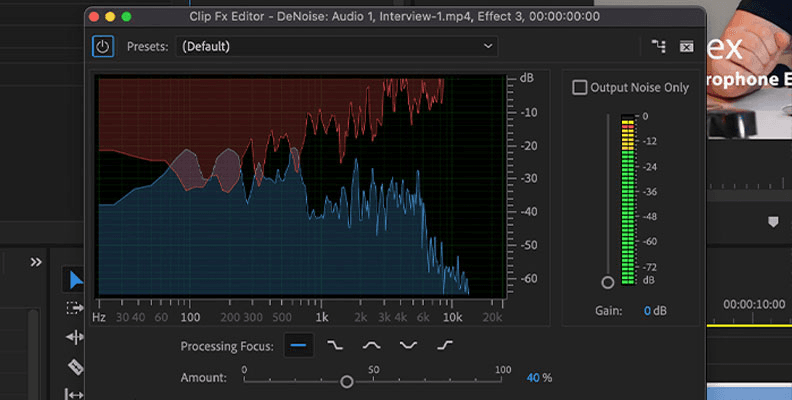The height and width of the screenshot is (400, 792).
Task: Expand the panel overflow double chevron
Action: point(36,262)
